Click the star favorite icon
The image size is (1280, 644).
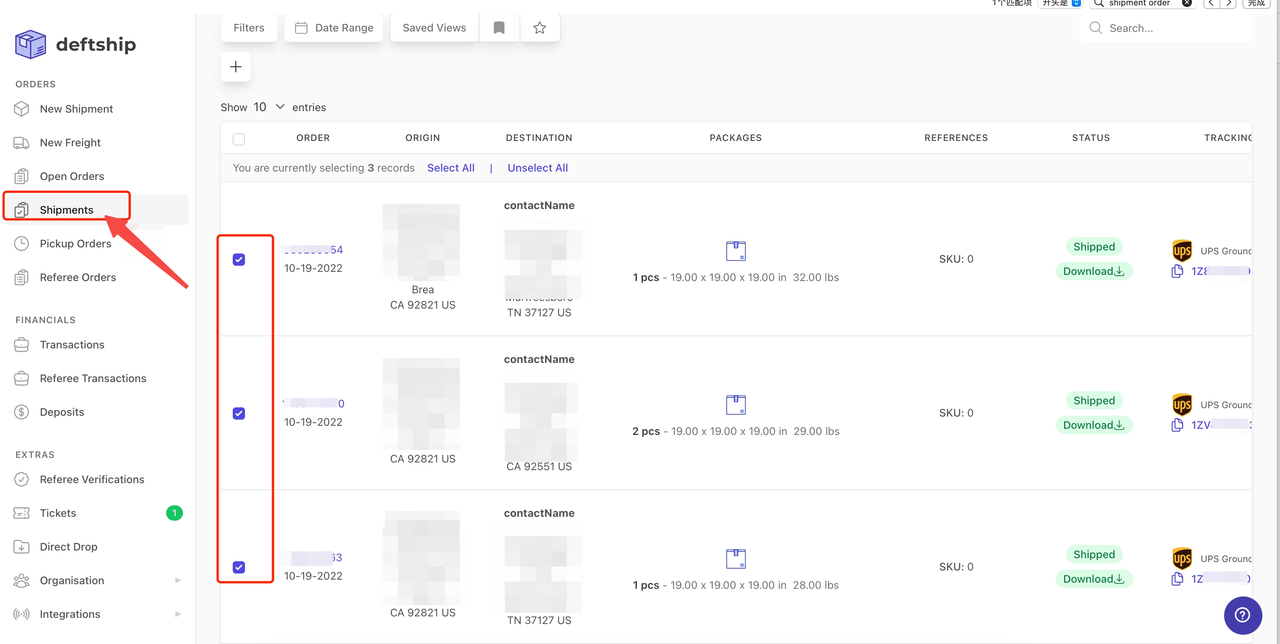pos(540,28)
